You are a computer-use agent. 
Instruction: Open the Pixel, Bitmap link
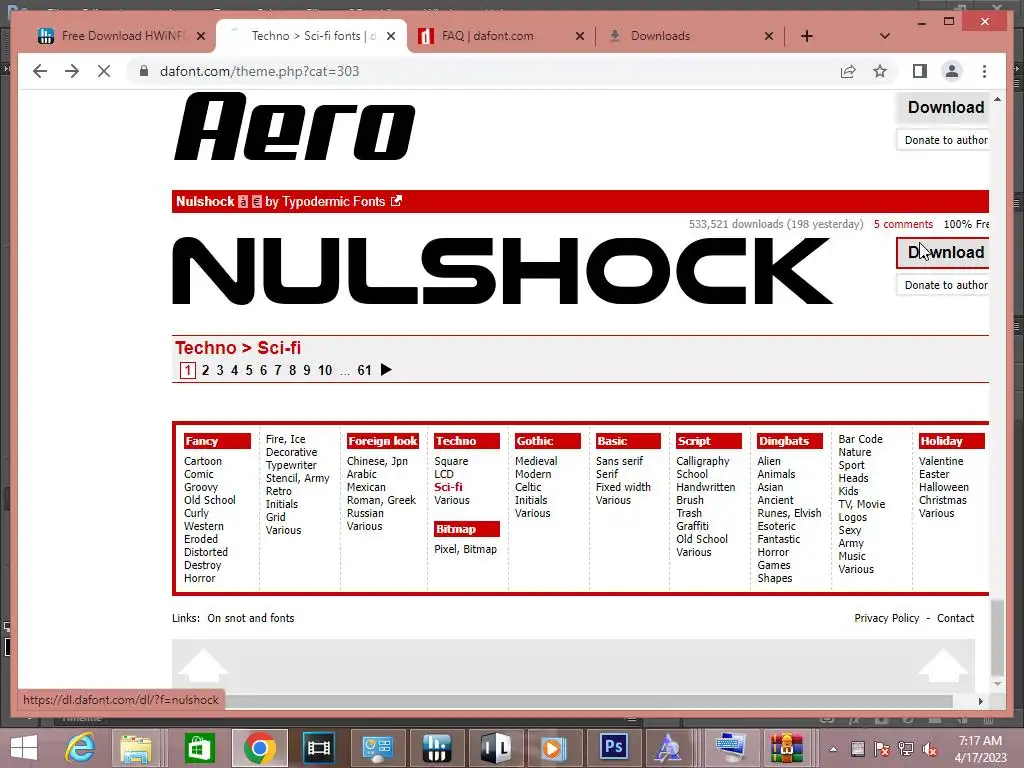(x=466, y=549)
